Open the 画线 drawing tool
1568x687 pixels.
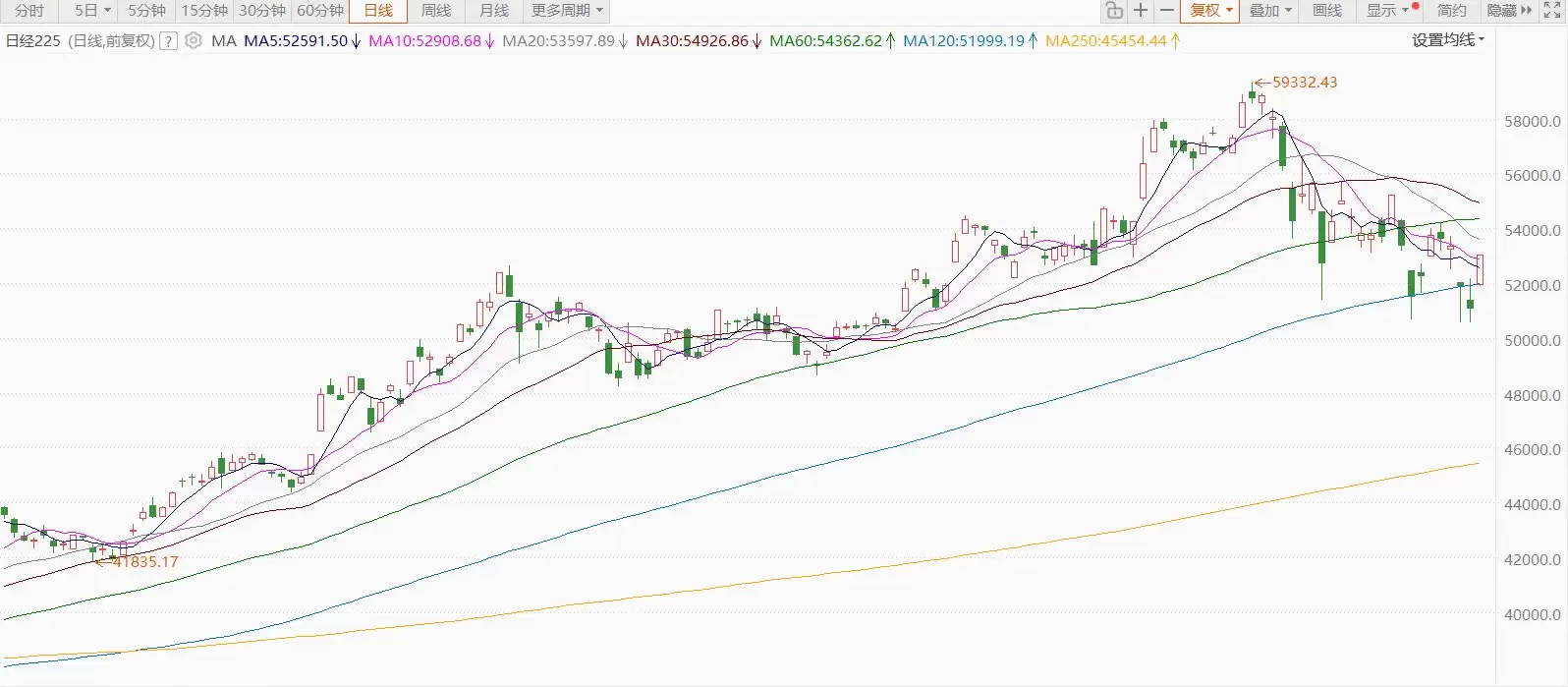pos(1327,11)
